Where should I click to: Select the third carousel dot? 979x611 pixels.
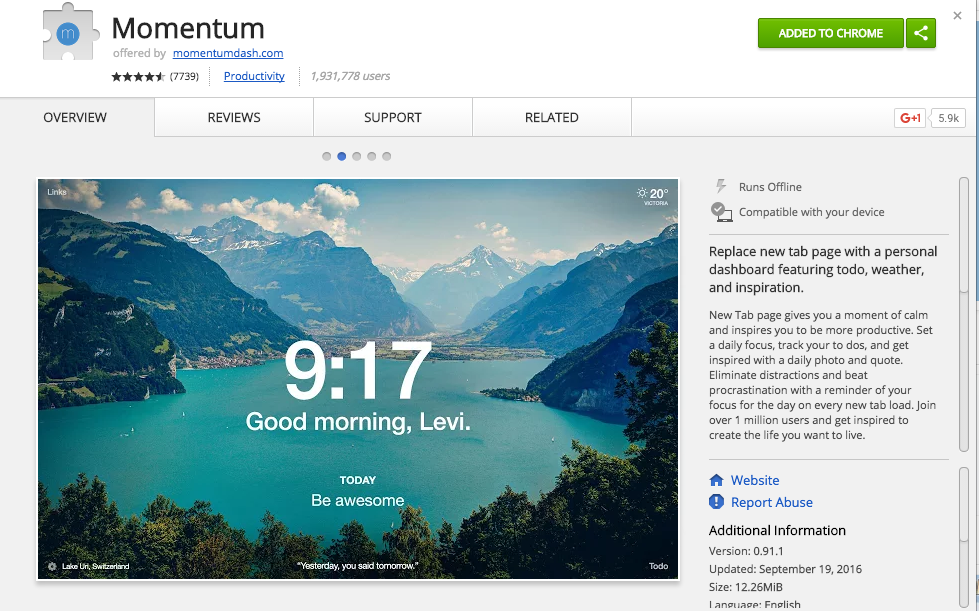point(357,156)
